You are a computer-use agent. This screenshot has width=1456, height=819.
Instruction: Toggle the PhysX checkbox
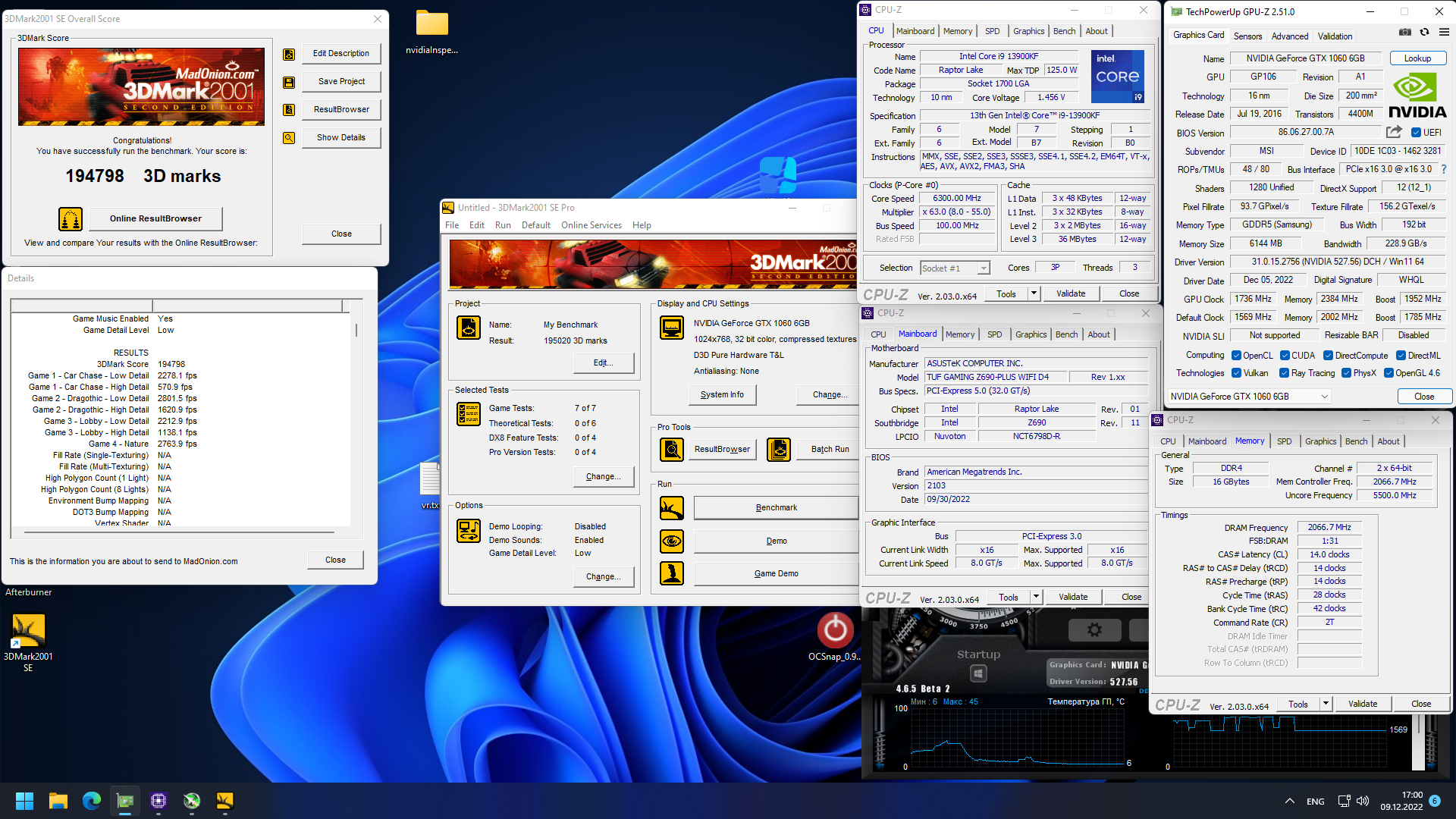click(1346, 373)
